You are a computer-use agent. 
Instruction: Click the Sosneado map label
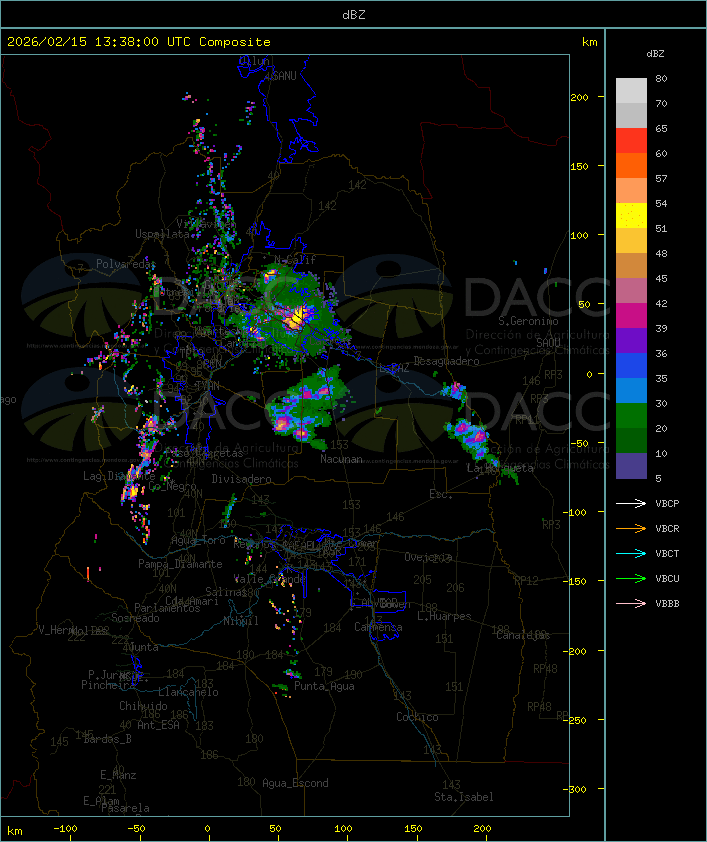[135, 618]
